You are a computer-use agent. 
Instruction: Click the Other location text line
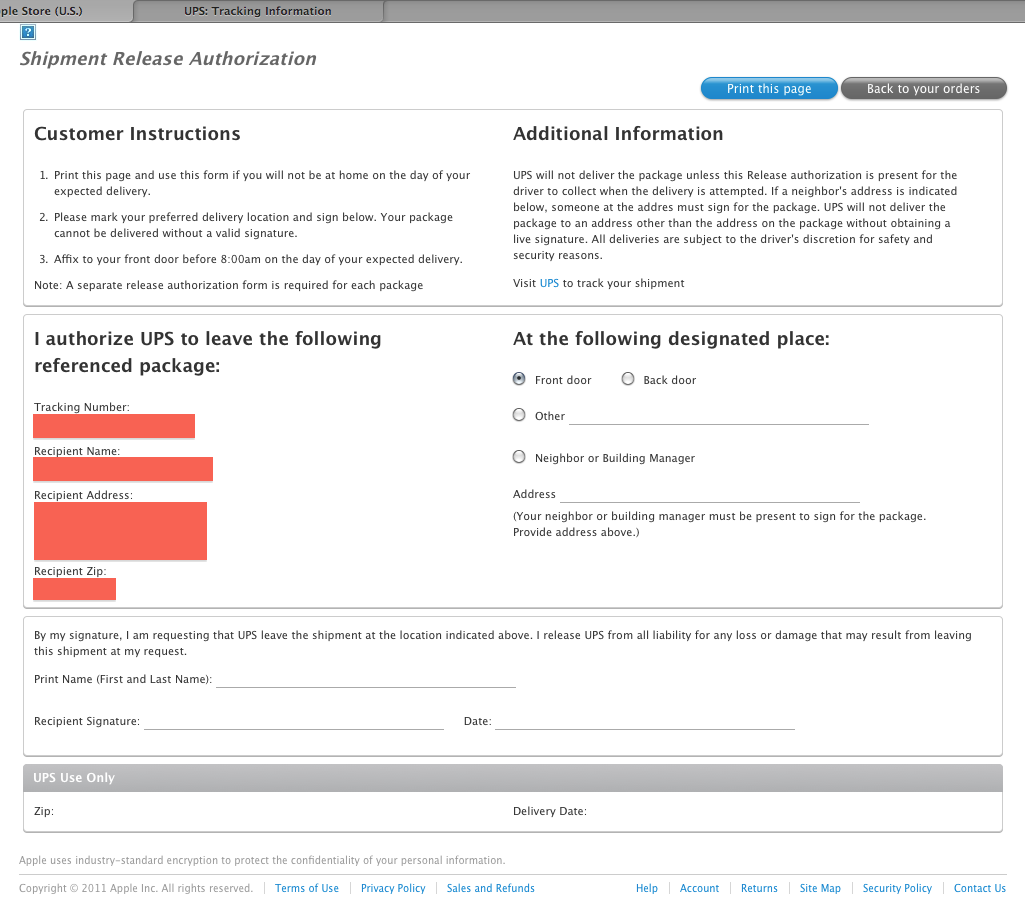pyautogui.click(x=718, y=418)
